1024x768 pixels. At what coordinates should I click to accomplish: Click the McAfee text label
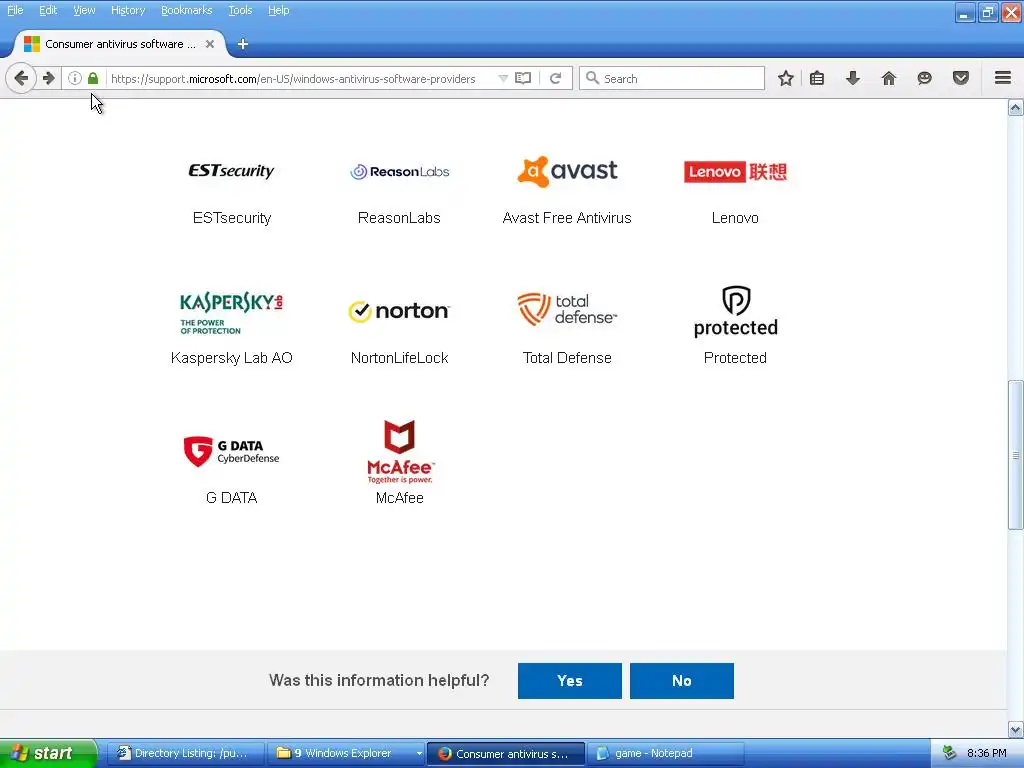coord(400,498)
